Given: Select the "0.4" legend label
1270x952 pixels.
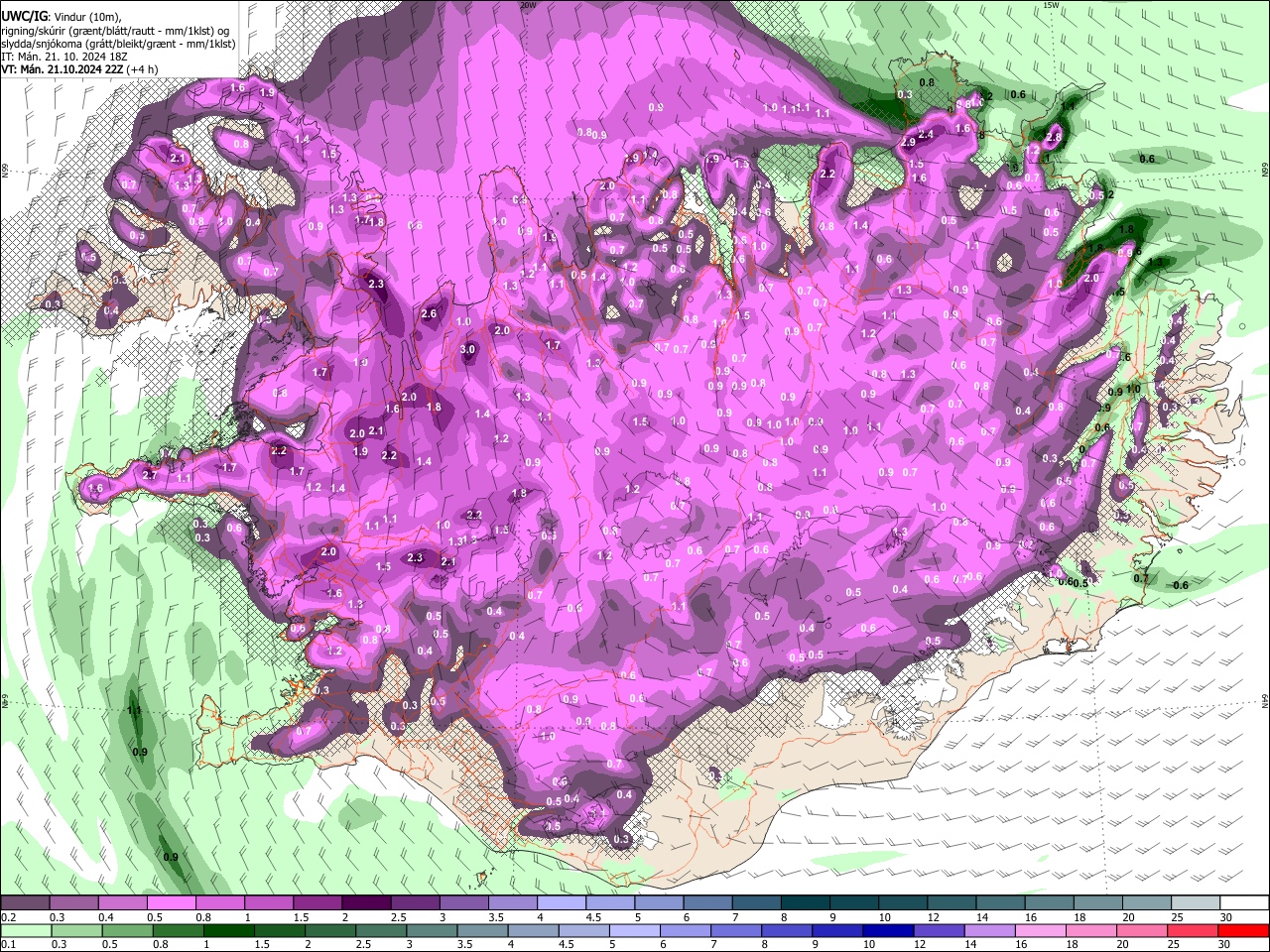Looking at the screenshot, I should (107, 917).
